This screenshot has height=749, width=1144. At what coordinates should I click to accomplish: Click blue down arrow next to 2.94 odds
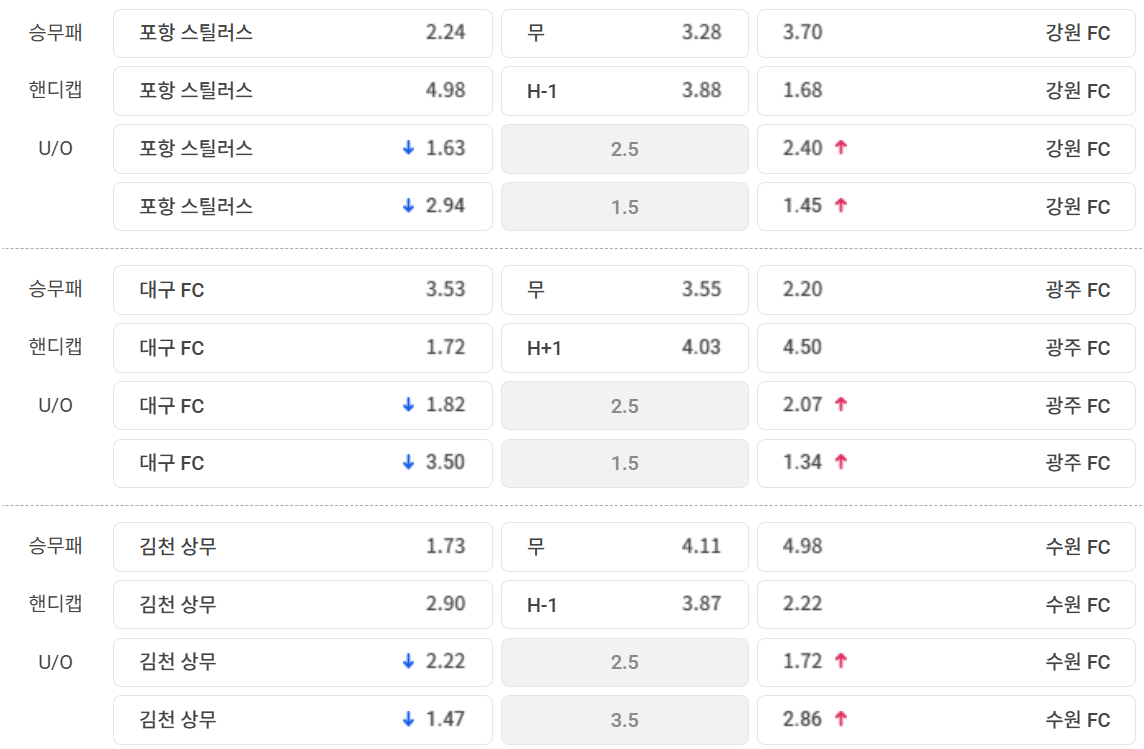point(408,206)
